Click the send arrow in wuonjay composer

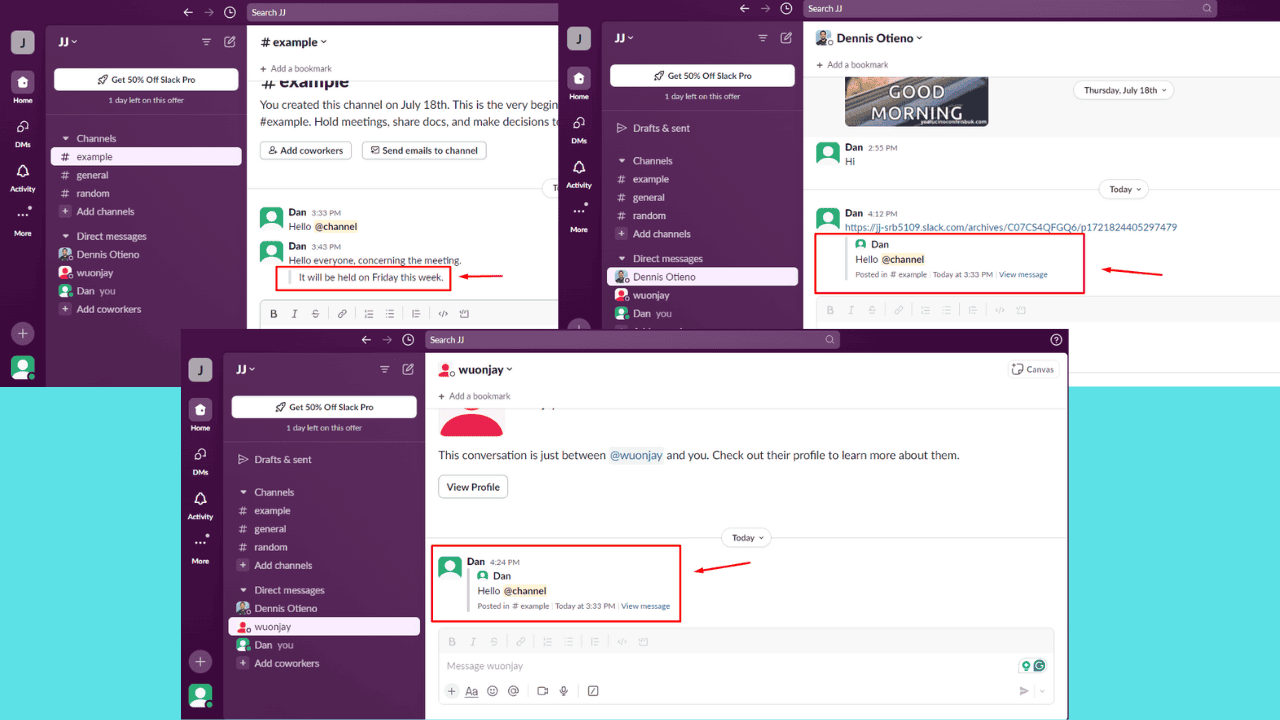1024,691
